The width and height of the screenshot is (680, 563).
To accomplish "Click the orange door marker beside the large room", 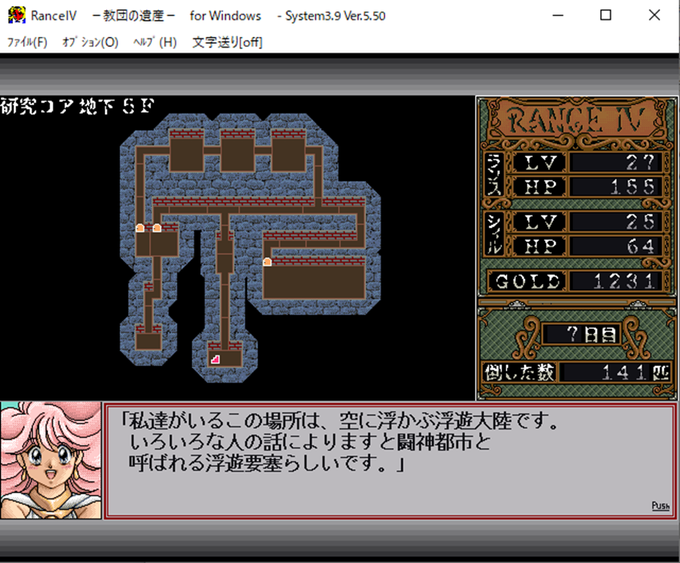I will (268, 262).
